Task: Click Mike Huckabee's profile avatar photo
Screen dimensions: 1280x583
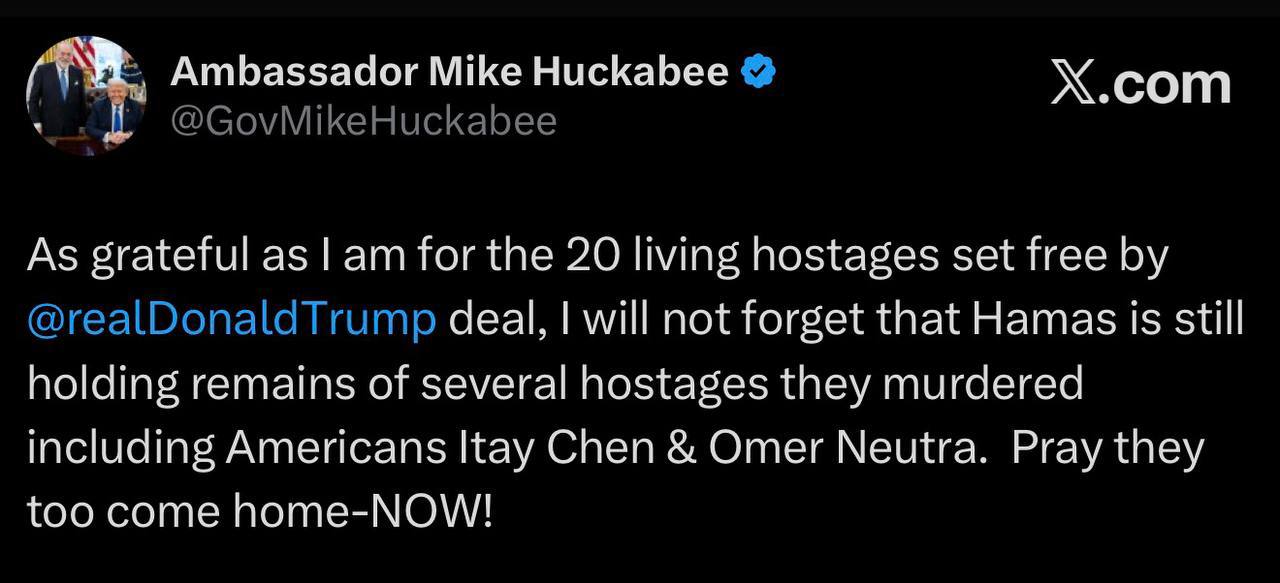Action: 86,96
